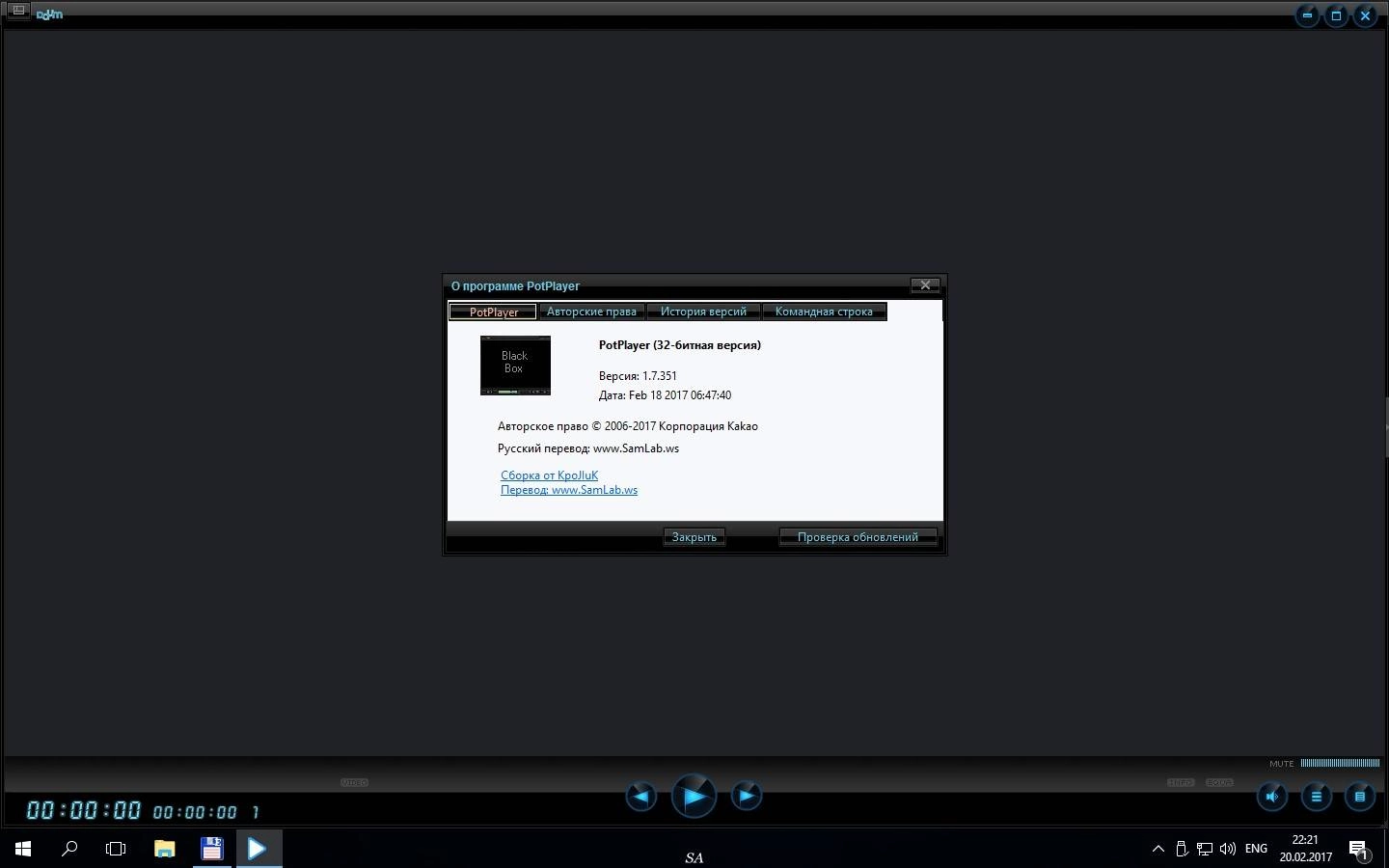Open Task View in taskbar
Viewport: 1389px width, 868px height.
click(x=116, y=849)
